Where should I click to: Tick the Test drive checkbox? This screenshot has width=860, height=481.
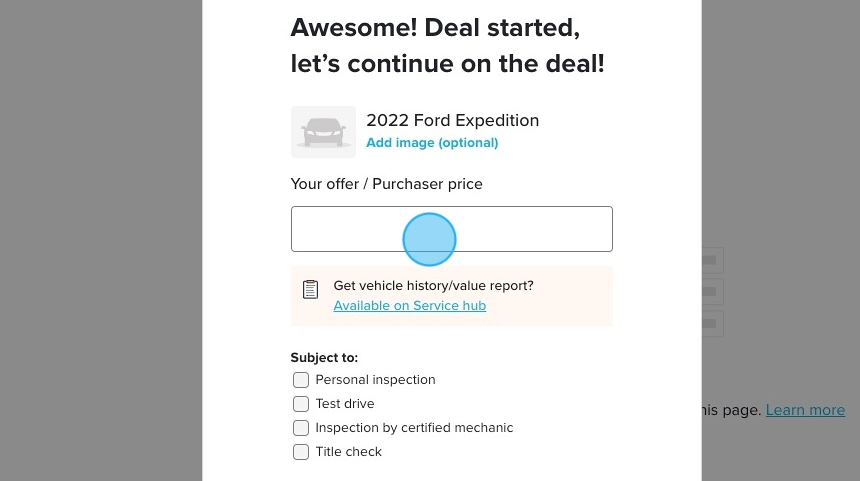tap(301, 404)
